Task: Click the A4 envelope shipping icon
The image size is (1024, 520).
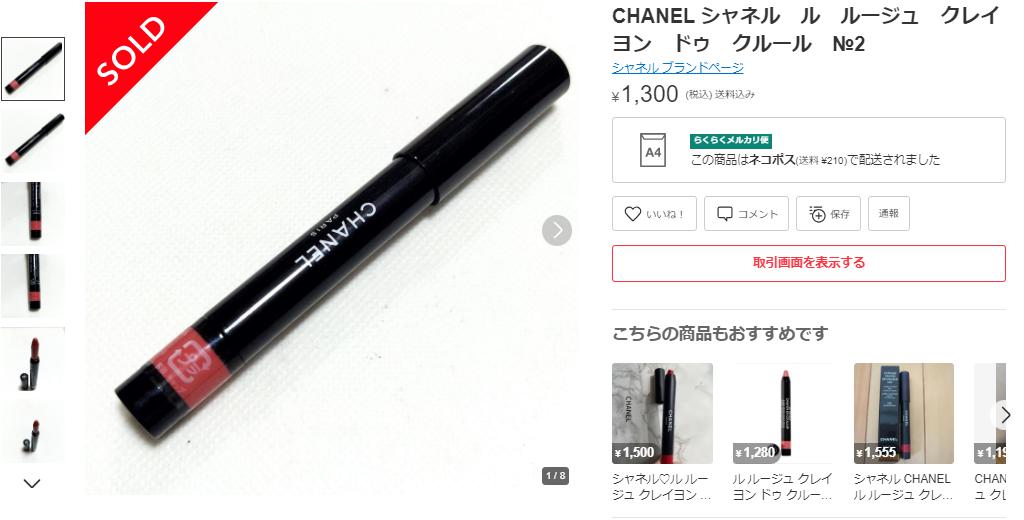Action: (x=652, y=150)
